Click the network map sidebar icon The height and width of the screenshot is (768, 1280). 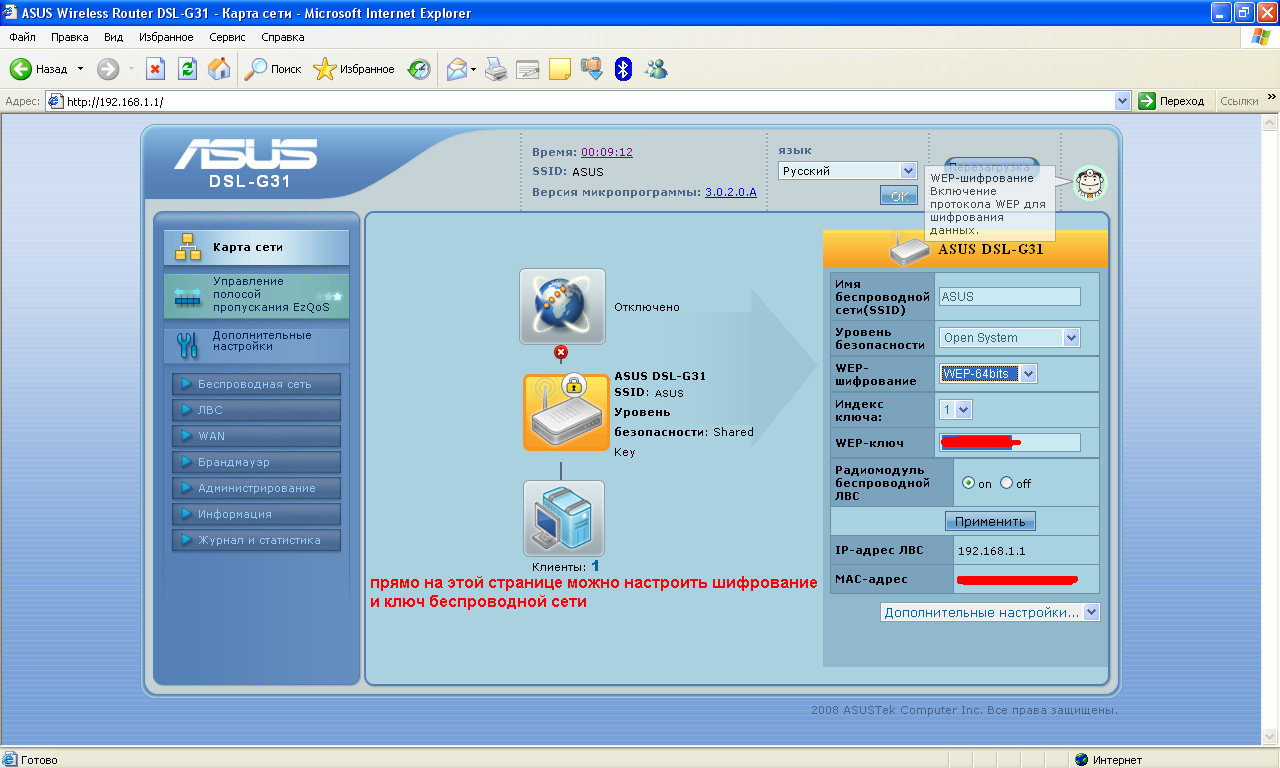[x=188, y=247]
